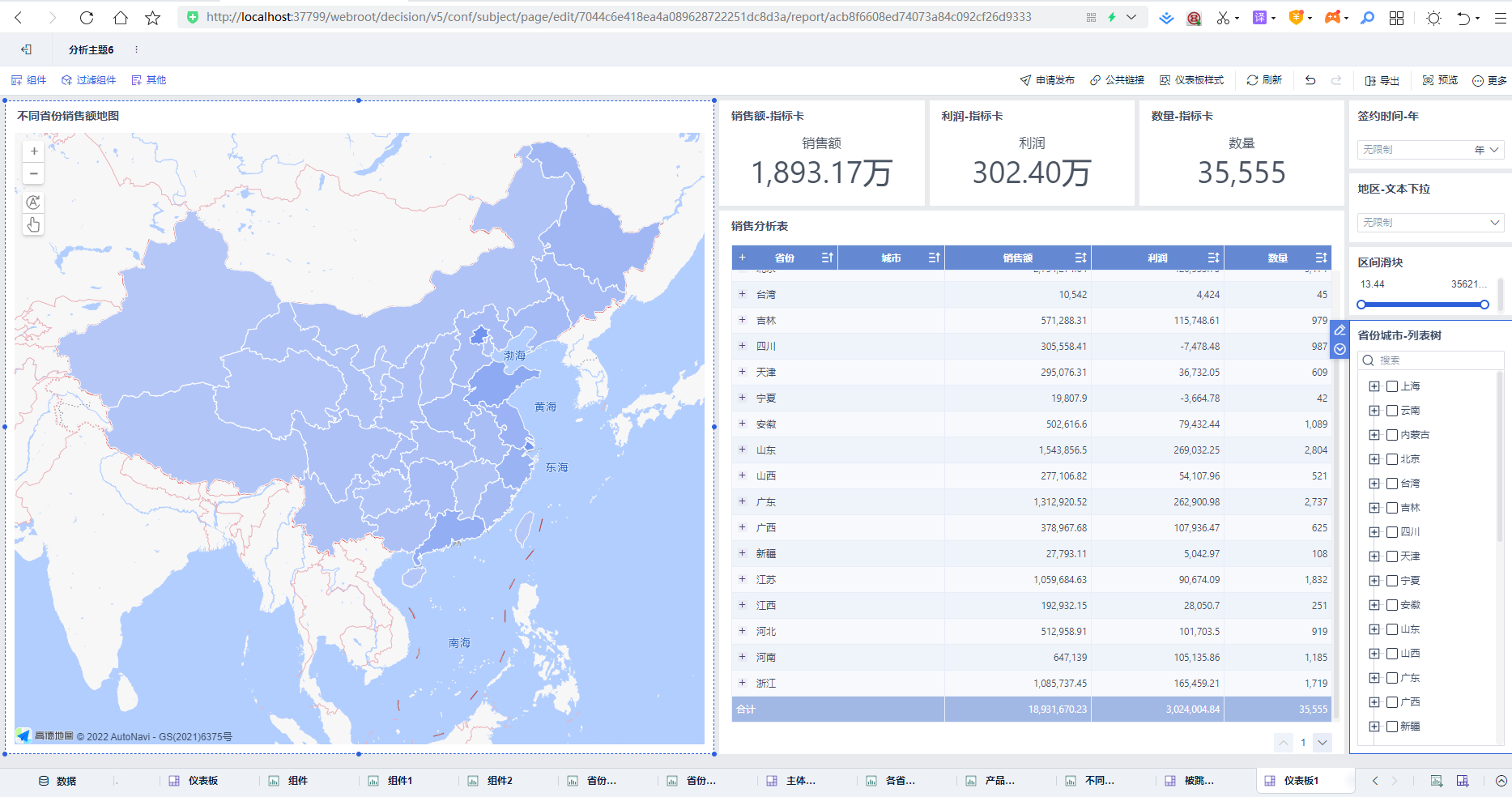Undo the last dashboard edit

1310,80
